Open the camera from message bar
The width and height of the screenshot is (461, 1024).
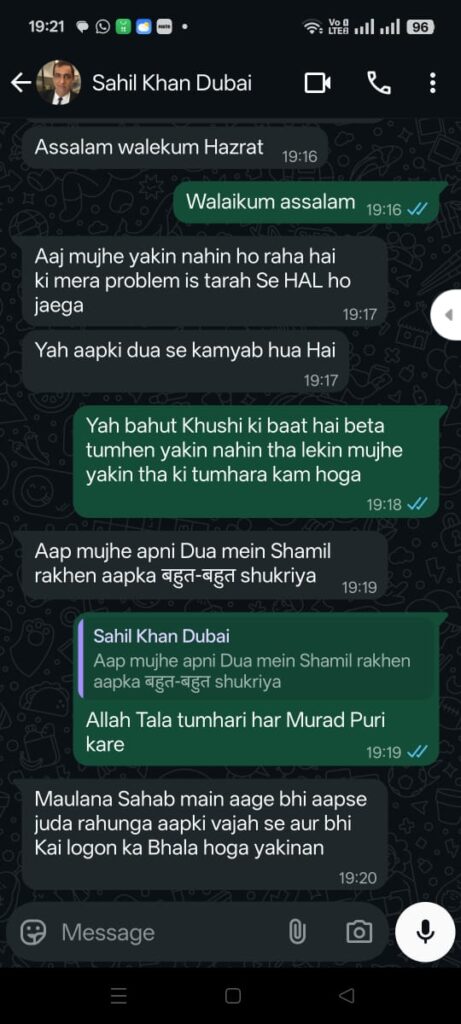click(358, 932)
